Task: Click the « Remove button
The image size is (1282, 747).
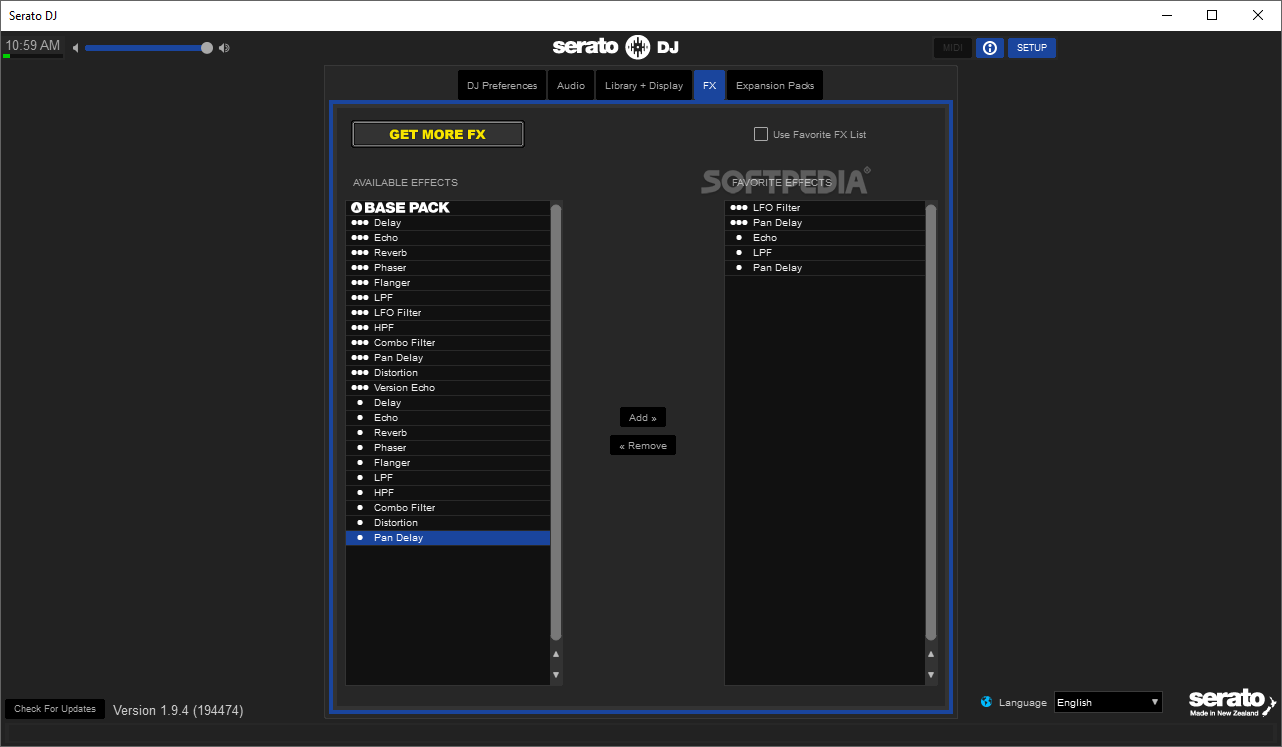Action: tap(643, 445)
